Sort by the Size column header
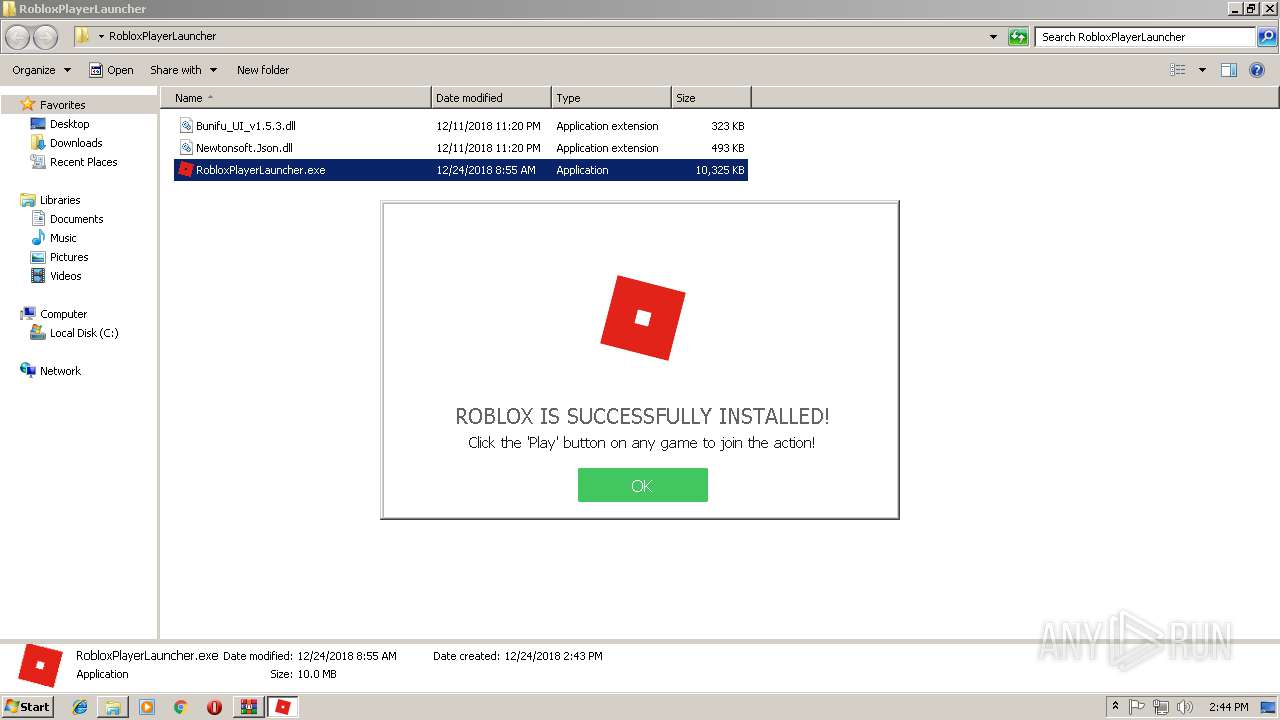 (x=711, y=98)
